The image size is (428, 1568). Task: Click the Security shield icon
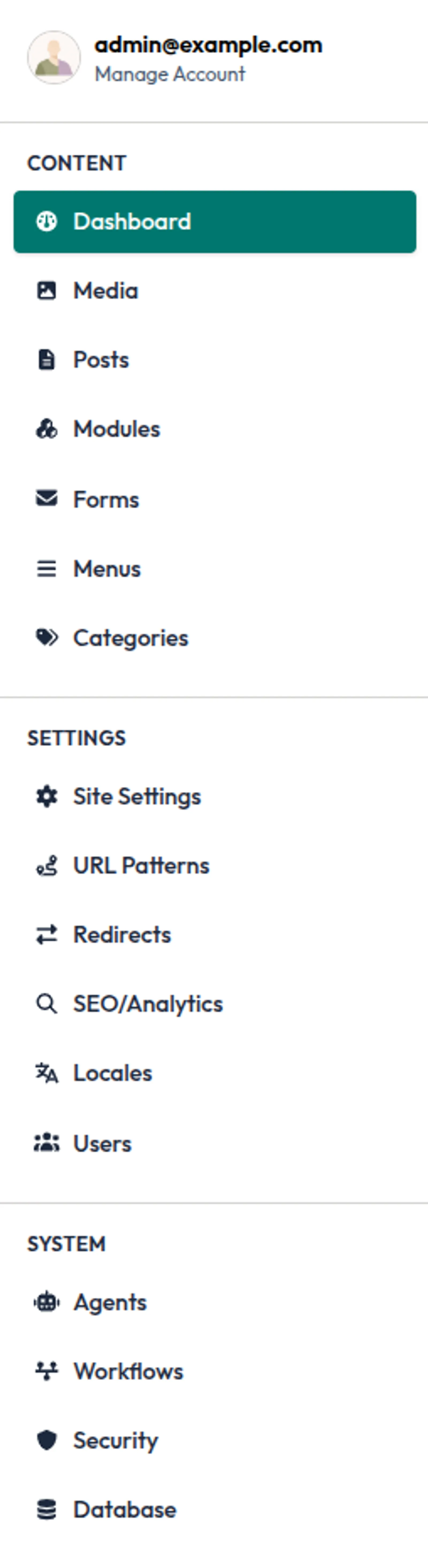[x=47, y=1440]
